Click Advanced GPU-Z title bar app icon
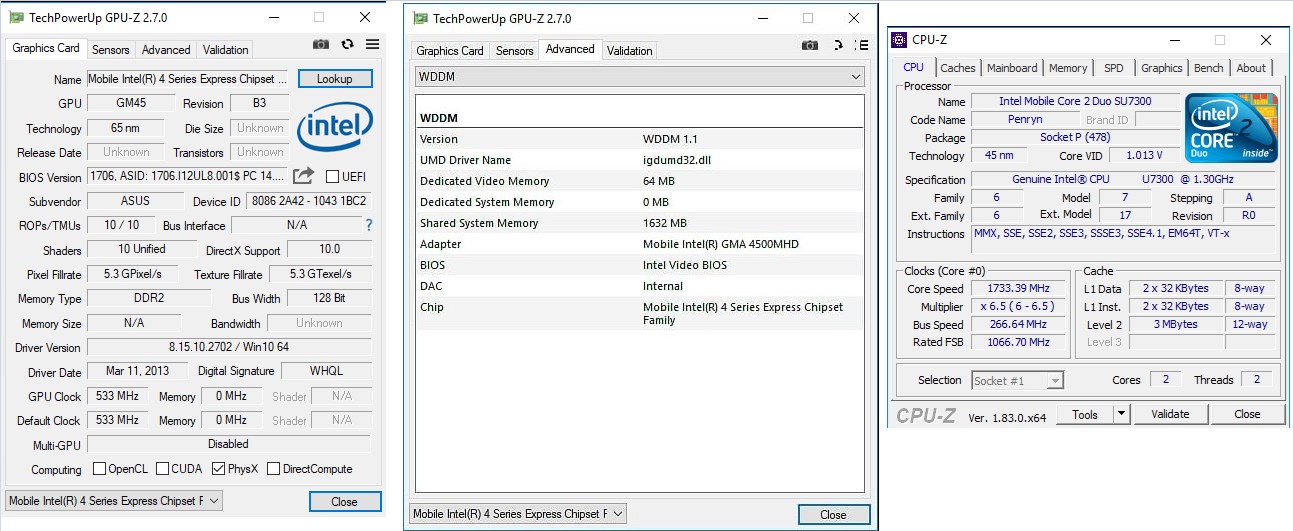Image resolution: width=1293 pixels, height=531 pixels. (420, 18)
